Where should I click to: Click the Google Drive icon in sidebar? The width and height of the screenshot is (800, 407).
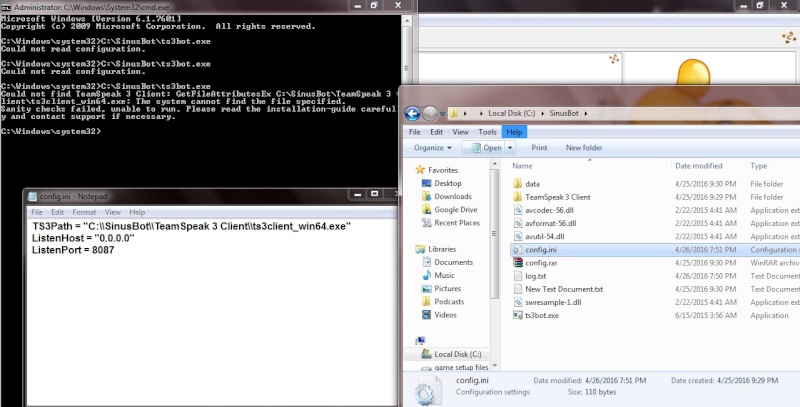coord(427,210)
